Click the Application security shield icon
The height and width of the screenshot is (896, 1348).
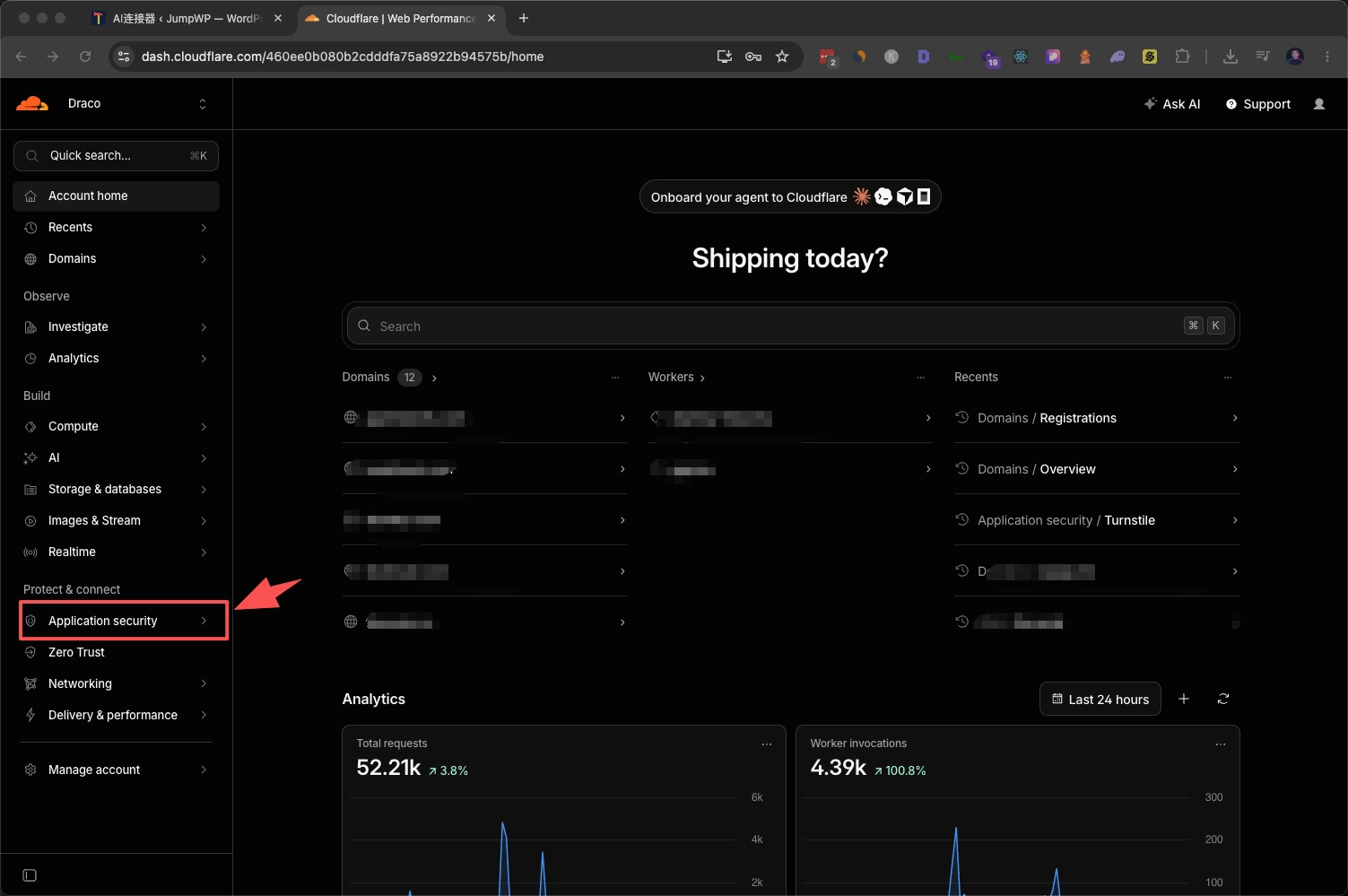point(30,621)
